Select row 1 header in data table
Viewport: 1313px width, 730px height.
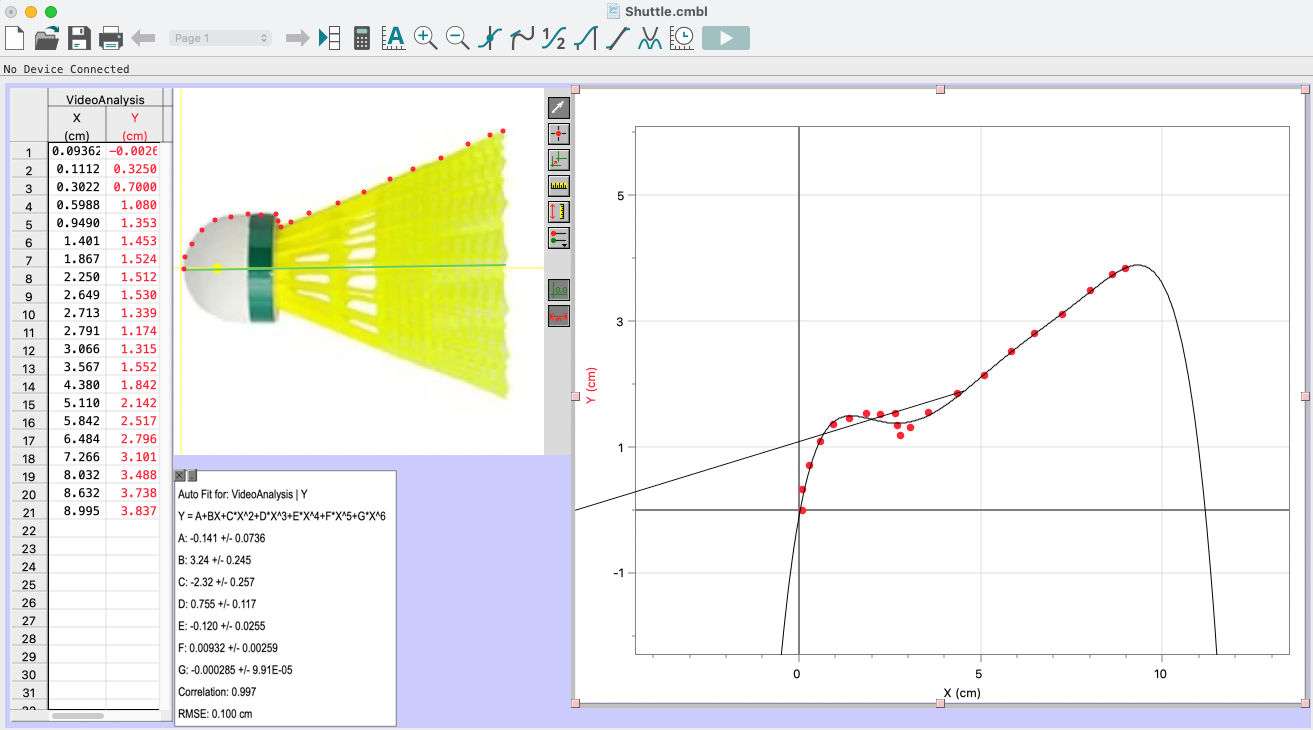pos(29,152)
